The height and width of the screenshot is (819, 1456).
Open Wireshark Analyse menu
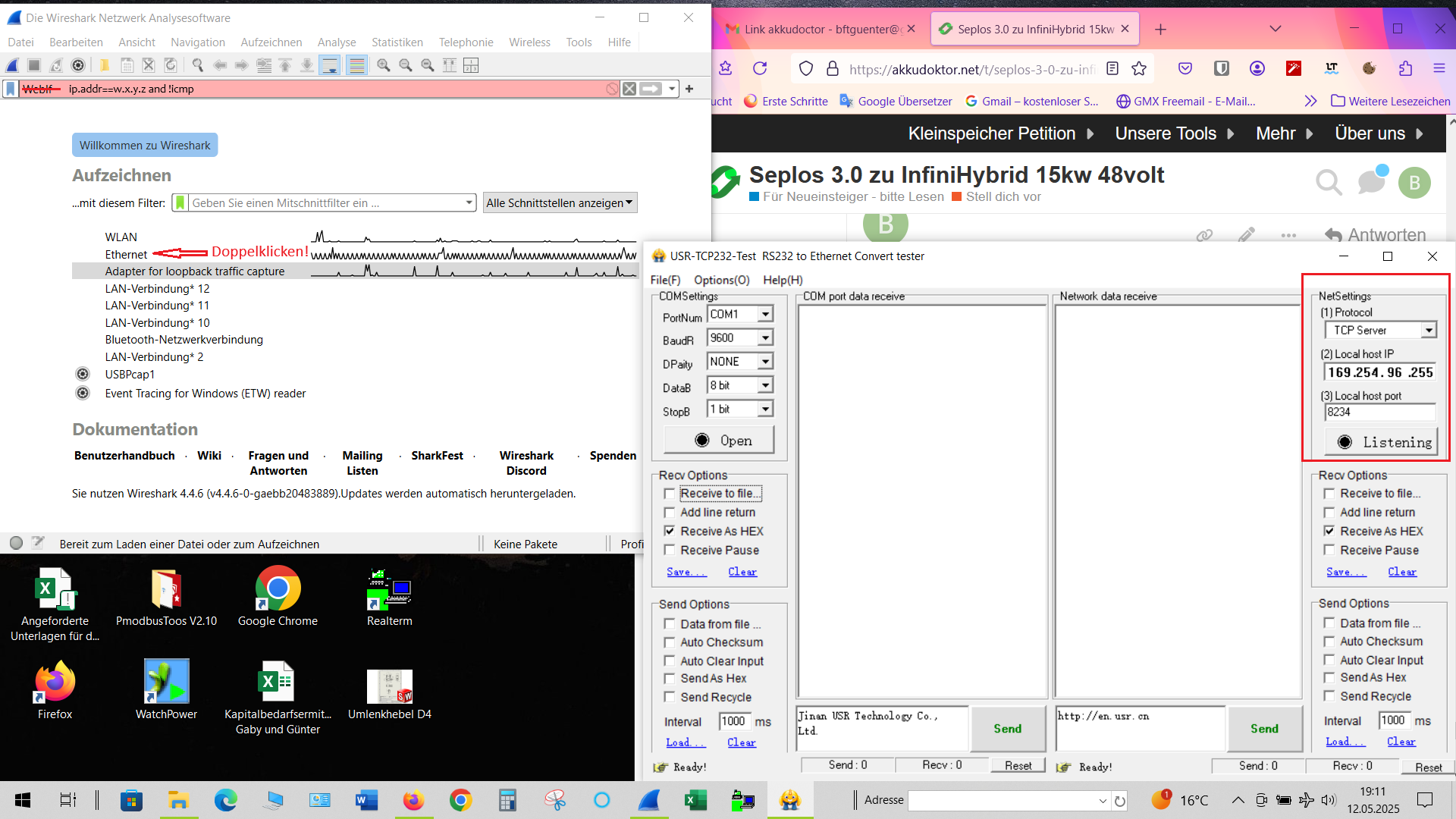[337, 42]
